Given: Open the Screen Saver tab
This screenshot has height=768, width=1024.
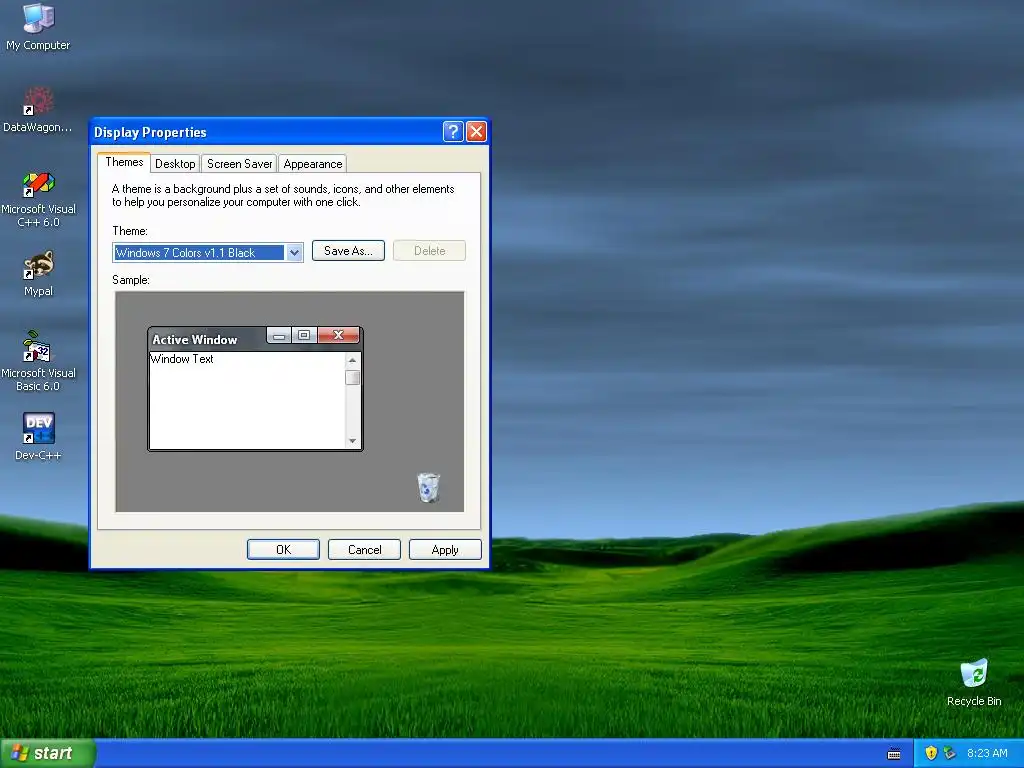Looking at the screenshot, I should pos(239,164).
